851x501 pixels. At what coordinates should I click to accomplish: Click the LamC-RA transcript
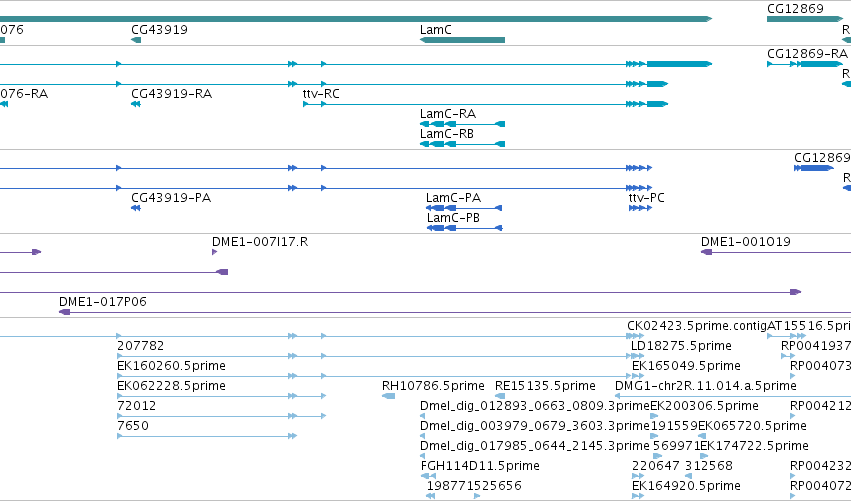pyautogui.click(x=462, y=124)
